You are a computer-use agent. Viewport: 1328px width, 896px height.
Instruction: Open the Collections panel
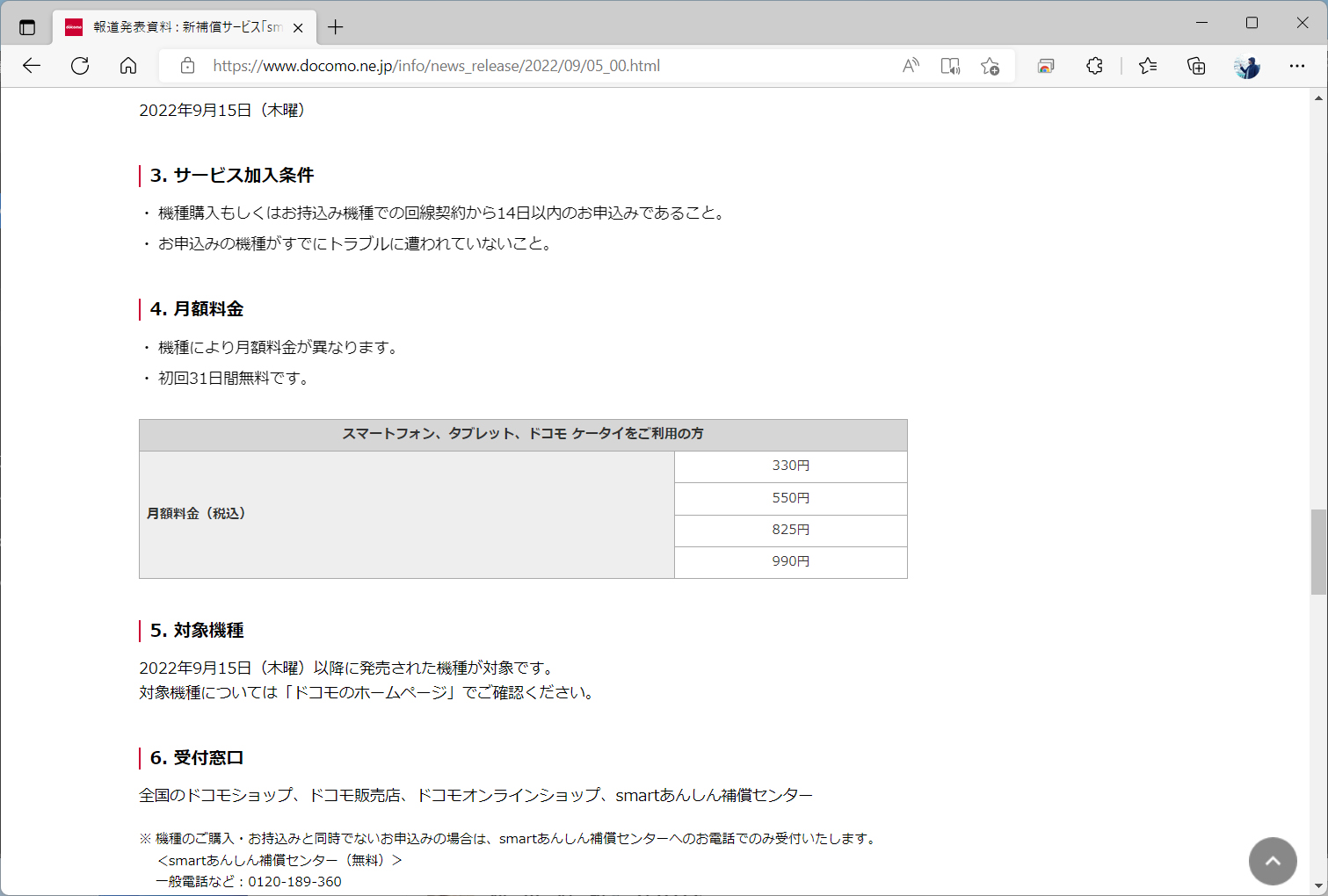click(1196, 66)
